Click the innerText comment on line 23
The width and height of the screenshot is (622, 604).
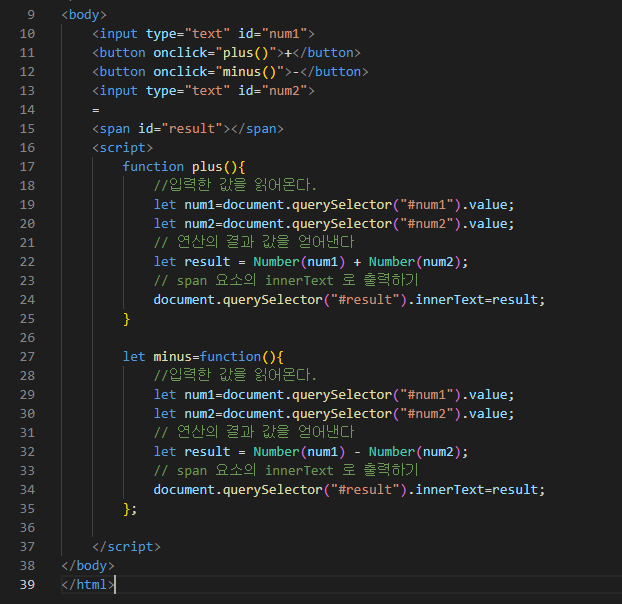coord(286,280)
